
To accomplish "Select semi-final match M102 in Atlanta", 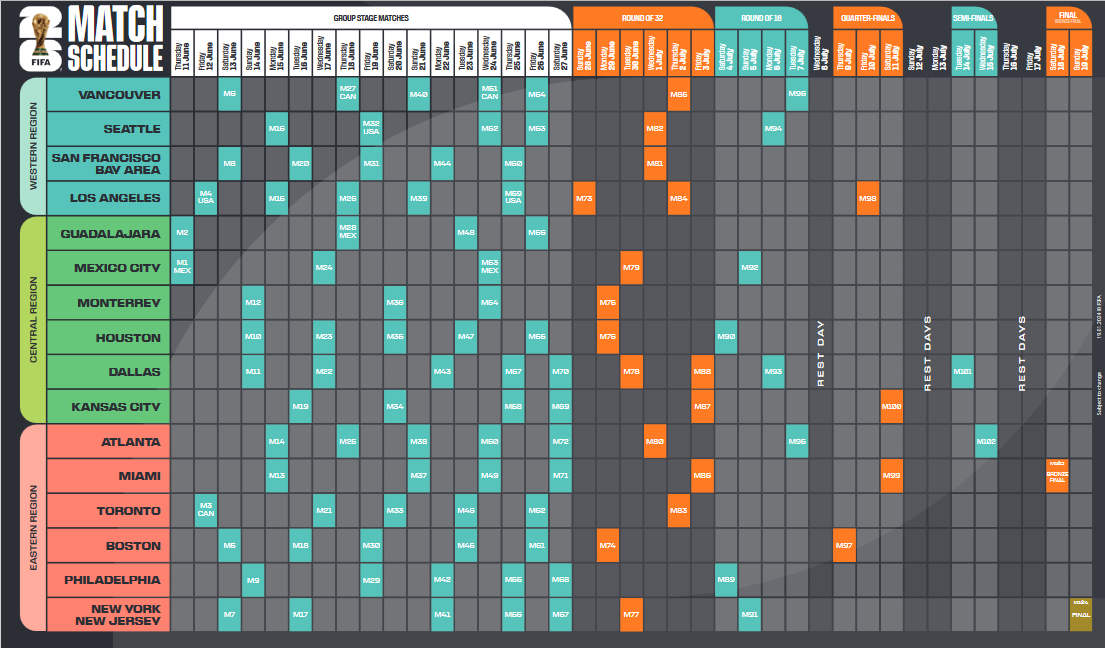I will tap(986, 441).
